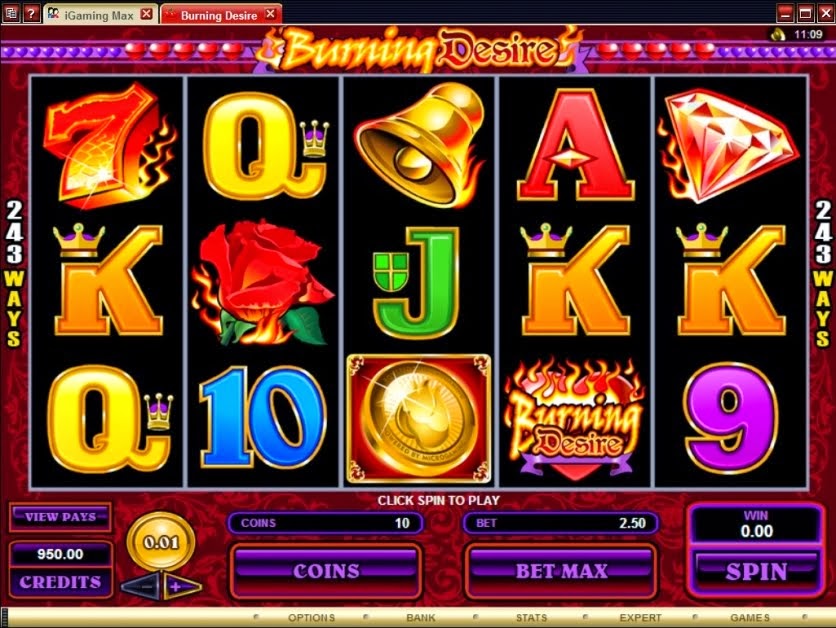
Task: Click the golden bell symbol
Action: pos(419,145)
